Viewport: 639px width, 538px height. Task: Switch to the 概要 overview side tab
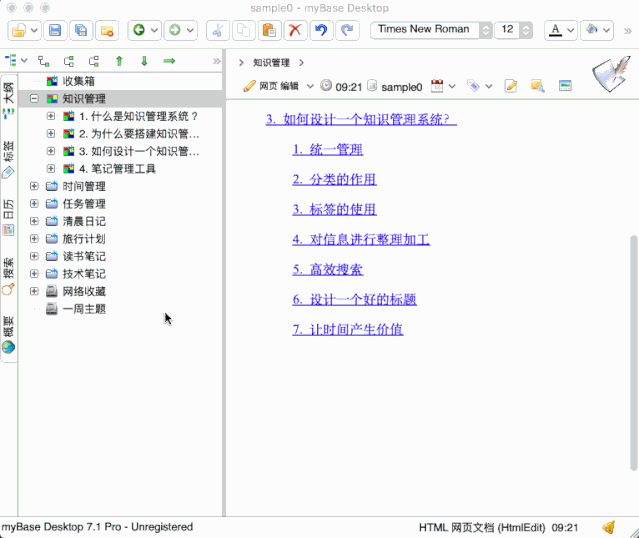pos(9,334)
